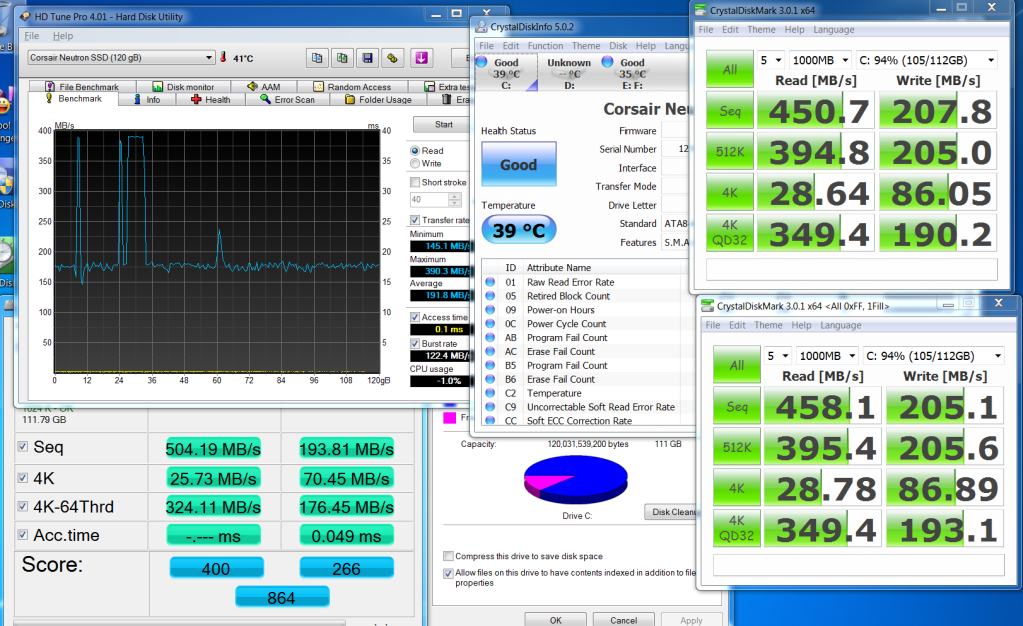Open the Theme menu in upper CrystalDiskMark
1023x626 pixels.
[761, 29]
